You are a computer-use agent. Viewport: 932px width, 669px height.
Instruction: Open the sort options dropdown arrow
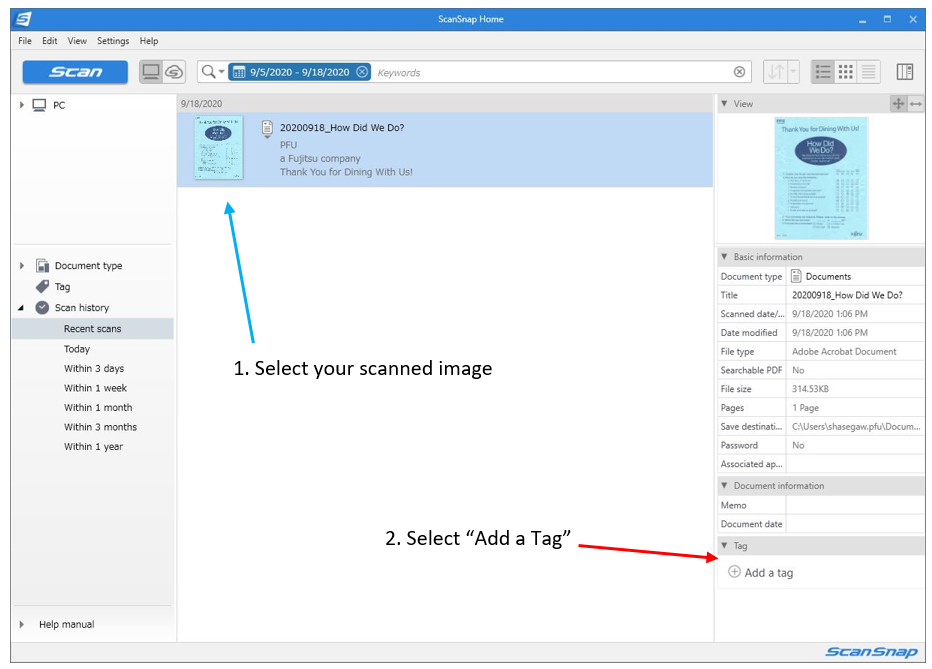[x=792, y=72]
